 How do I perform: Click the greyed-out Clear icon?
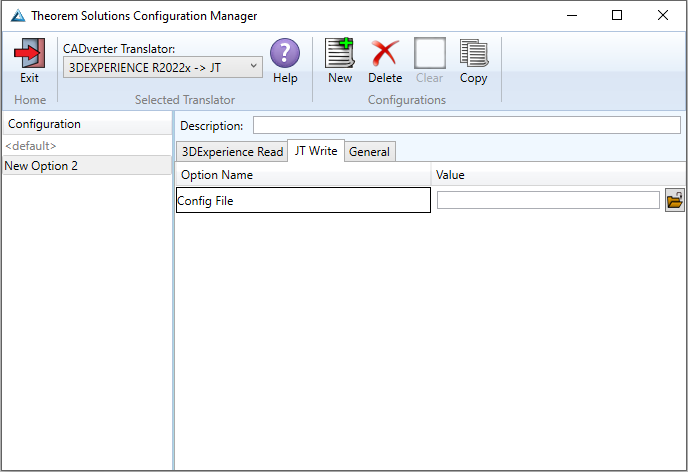tap(430, 53)
